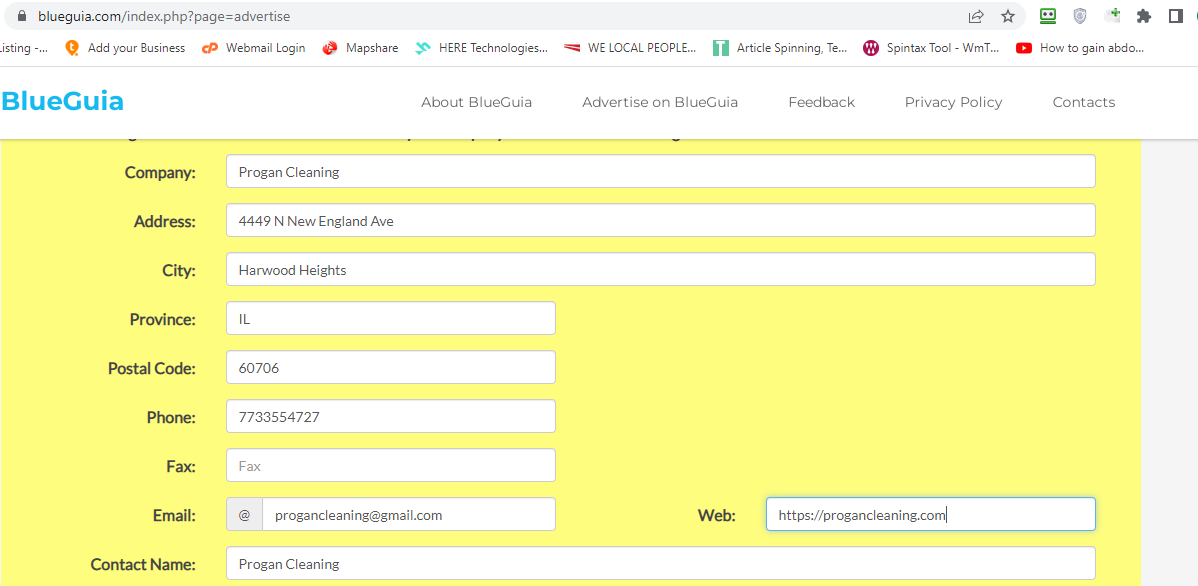1198x586 pixels.
Task: Click the Contact Name input field
Action: click(x=661, y=563)
